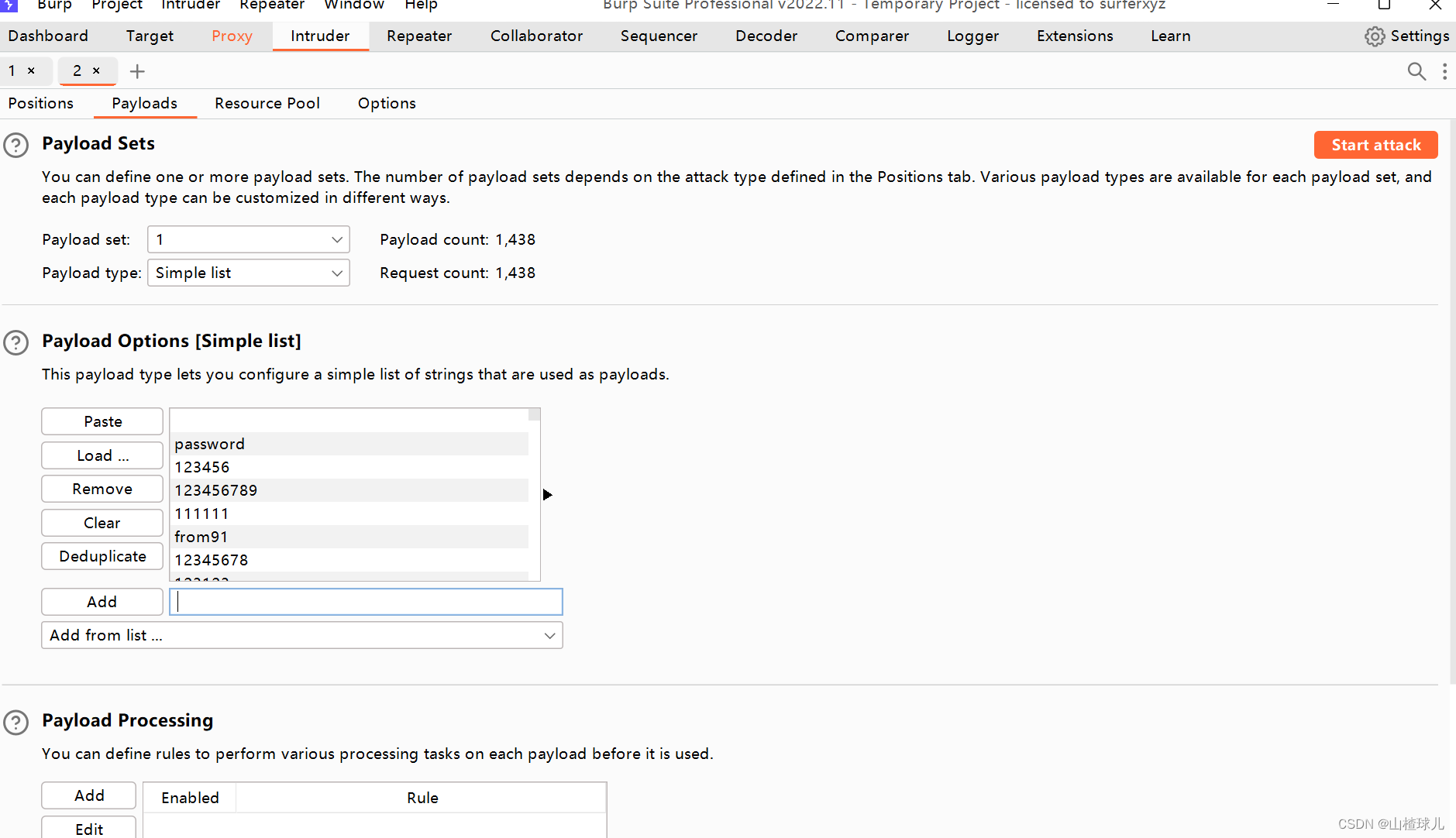Click the search magnifier icon
The width and height of the screenshot is (1456, 838).
coord(1416,71)
